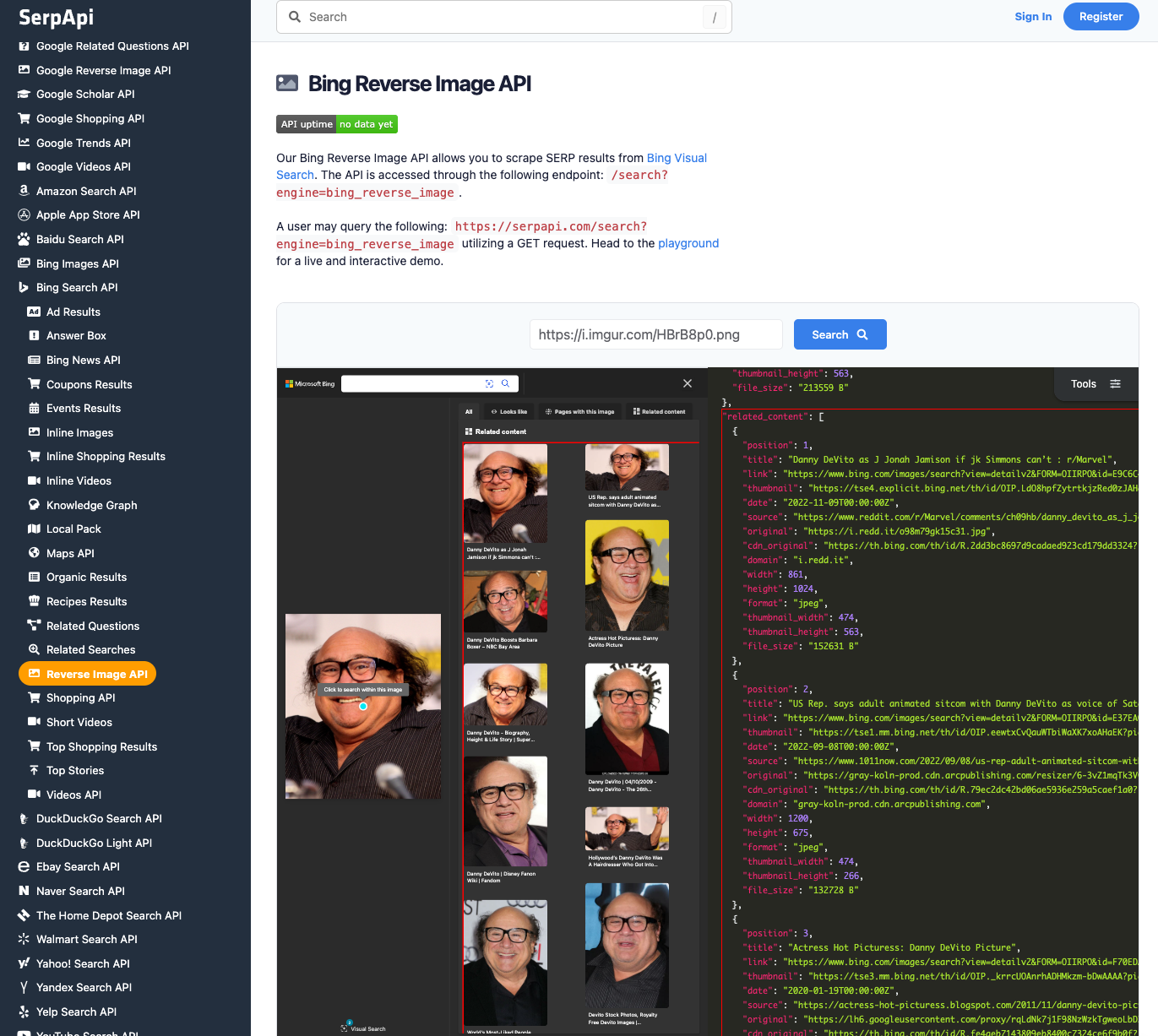Open Top Stories in the sidebar
Image resolution: width=1158 pixels, height=1036 pixels.
pos(75,771)
